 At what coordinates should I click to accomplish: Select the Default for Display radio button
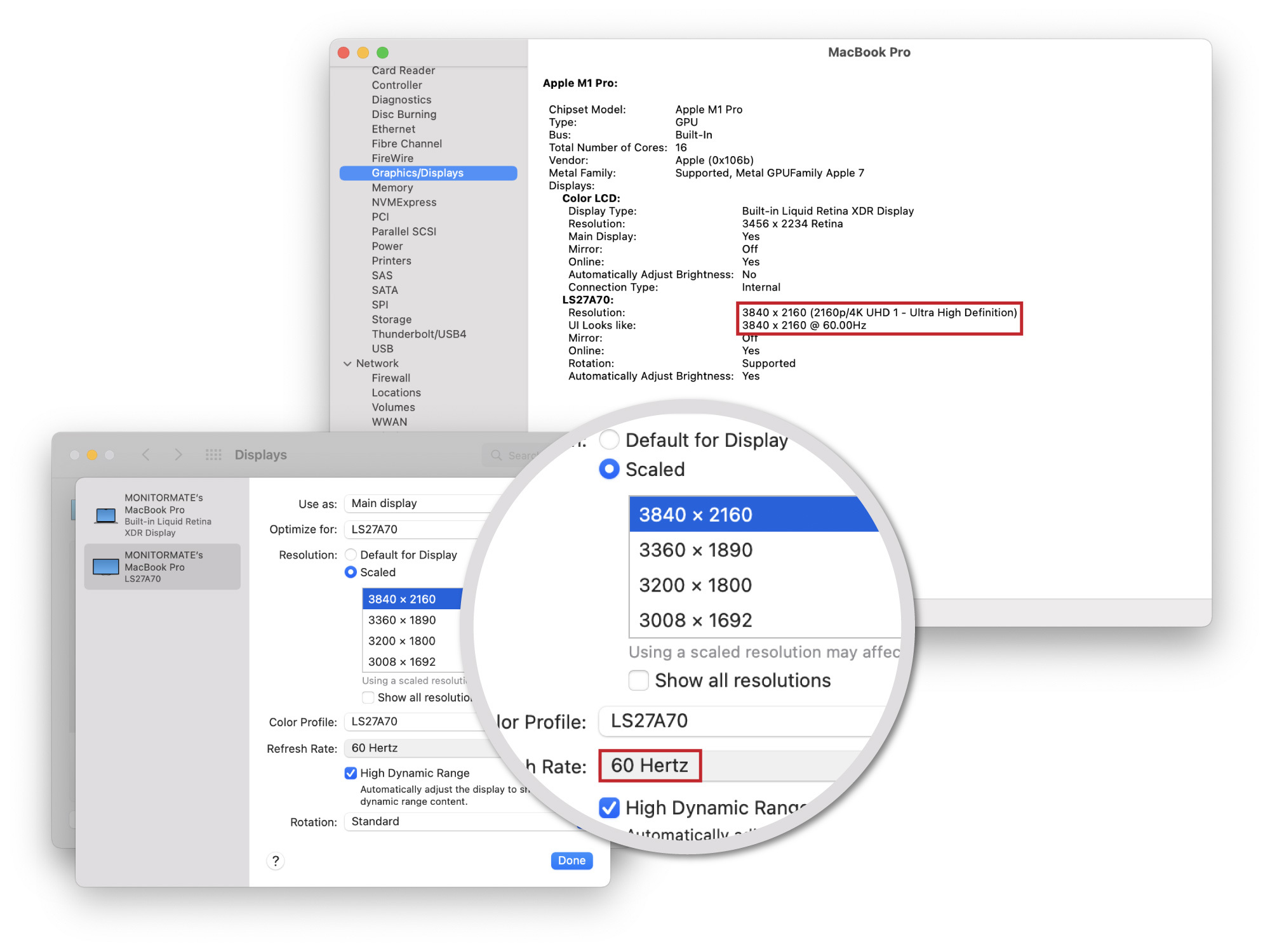click(351, 555)
